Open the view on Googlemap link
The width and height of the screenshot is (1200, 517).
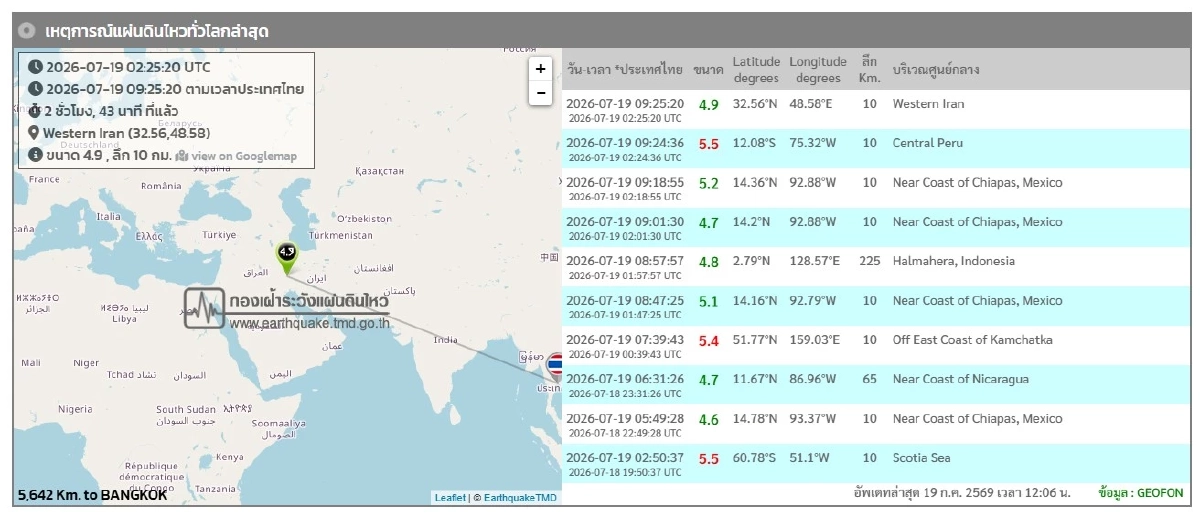(244, 156)
